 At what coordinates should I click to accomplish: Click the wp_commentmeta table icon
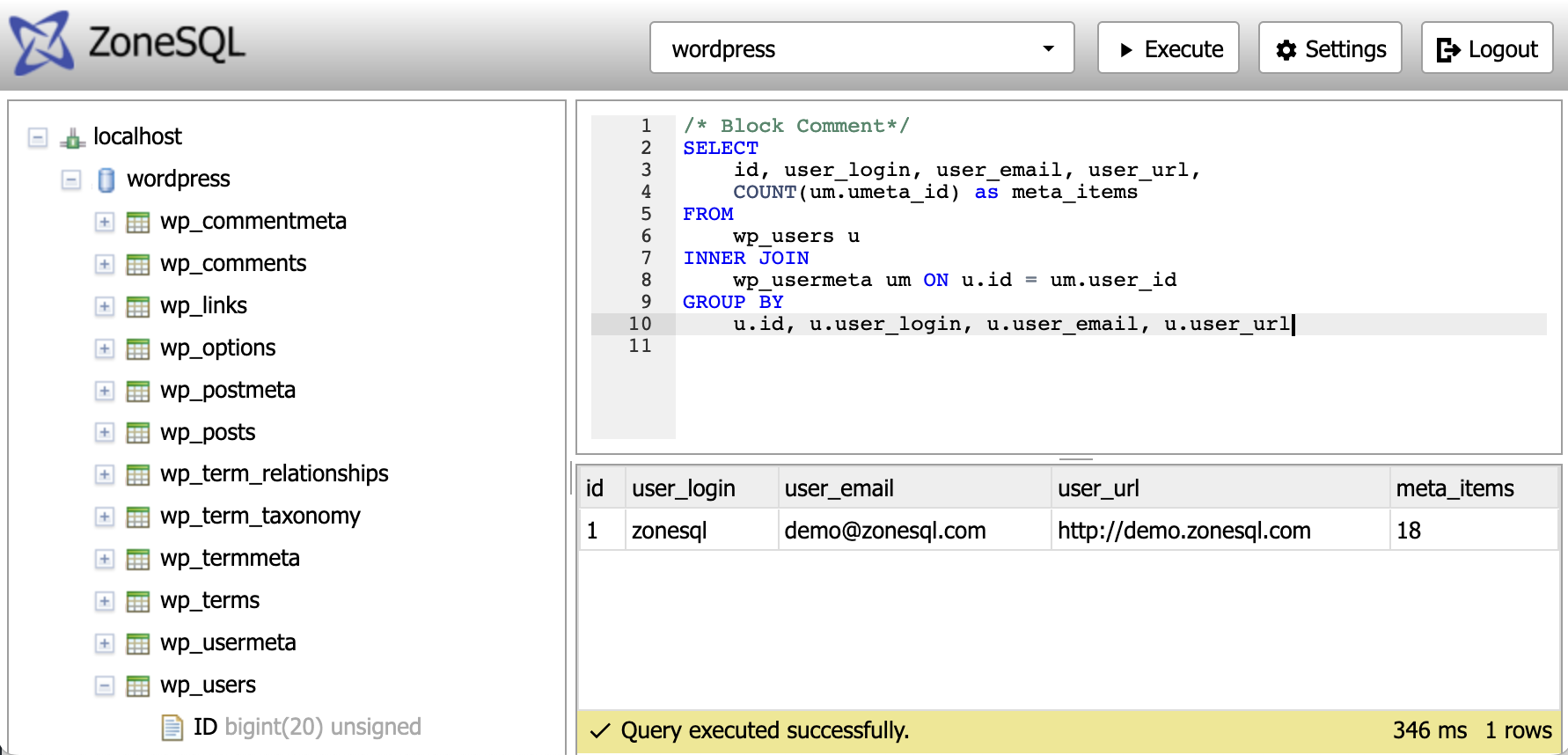[x=138, y=222]
